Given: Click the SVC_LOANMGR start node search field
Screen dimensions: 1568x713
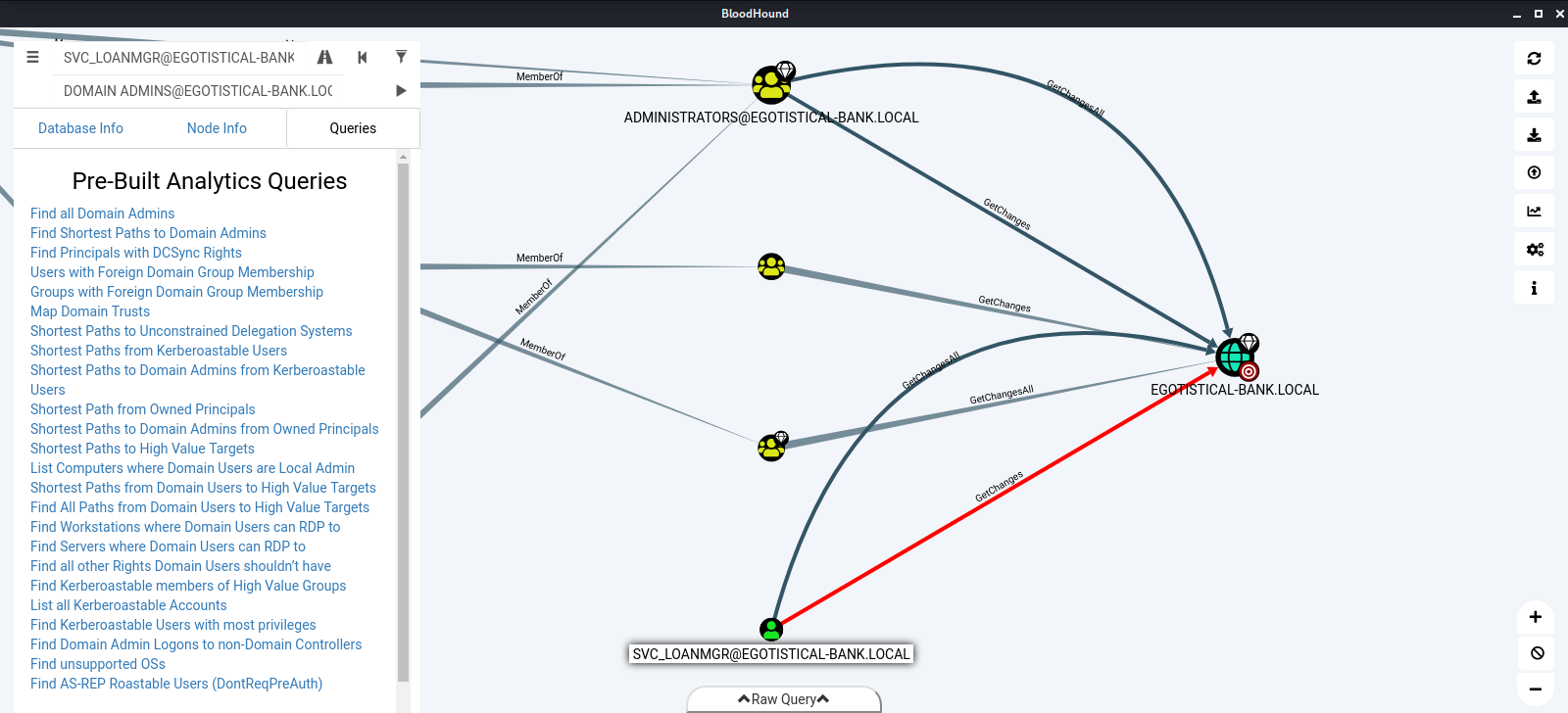Looking at the screenshot, I should pos(179,58).
